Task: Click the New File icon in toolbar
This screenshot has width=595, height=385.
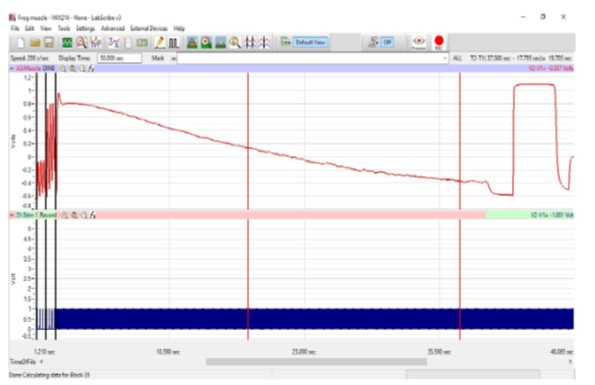Action: tap(21, 42)
